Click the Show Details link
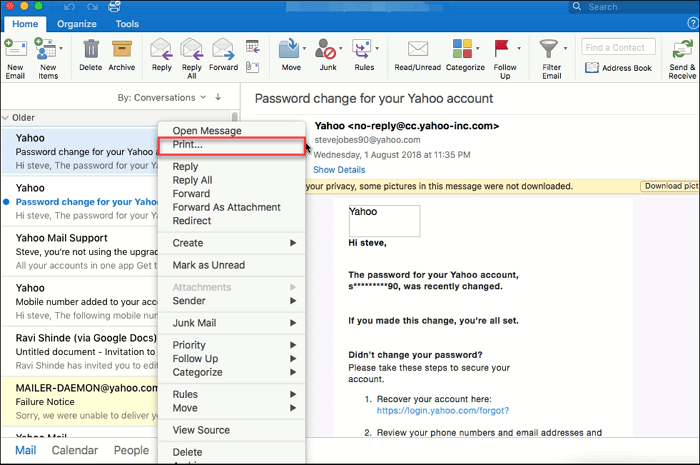Viewport: 700px width, 465px height. click(x=338, y=170)
